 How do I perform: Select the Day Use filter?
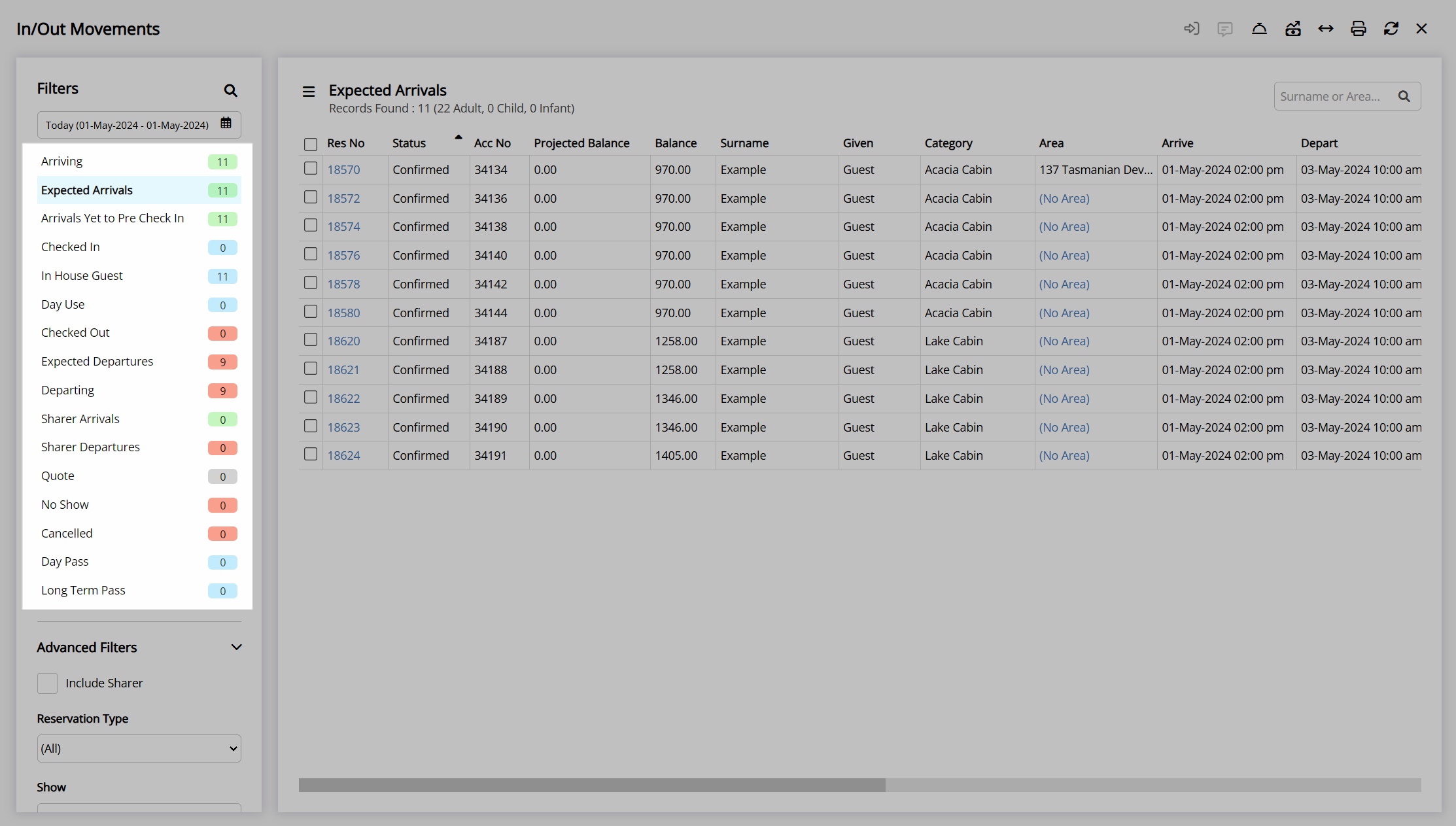[x=139, y=305]
